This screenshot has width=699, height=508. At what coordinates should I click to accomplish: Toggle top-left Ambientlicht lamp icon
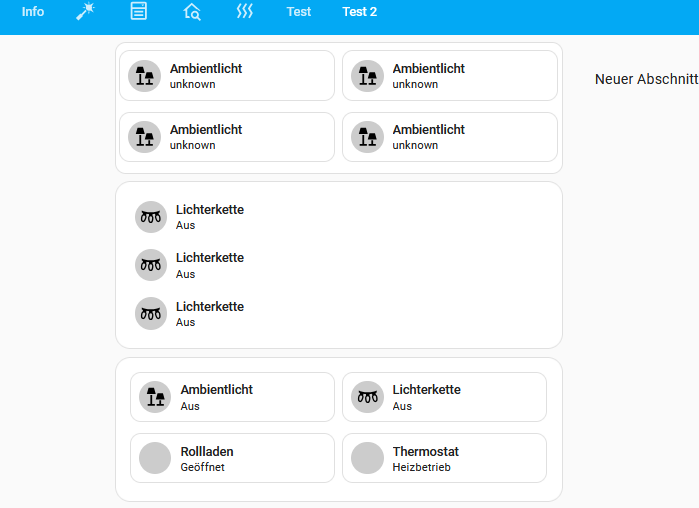pos(144,76)
